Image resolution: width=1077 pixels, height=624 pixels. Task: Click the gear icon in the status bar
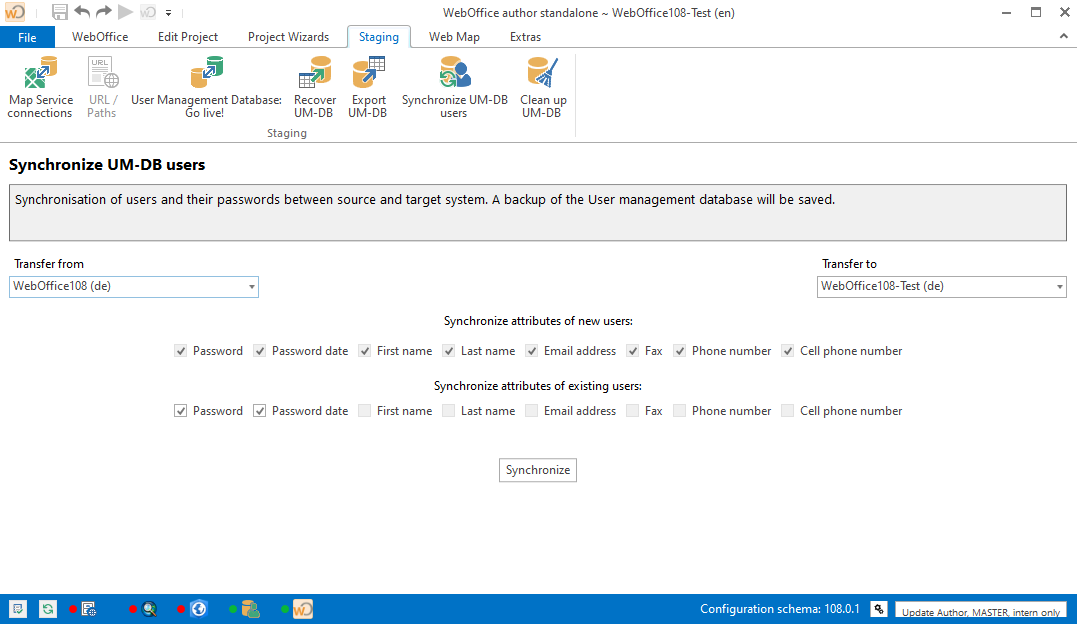878,608
